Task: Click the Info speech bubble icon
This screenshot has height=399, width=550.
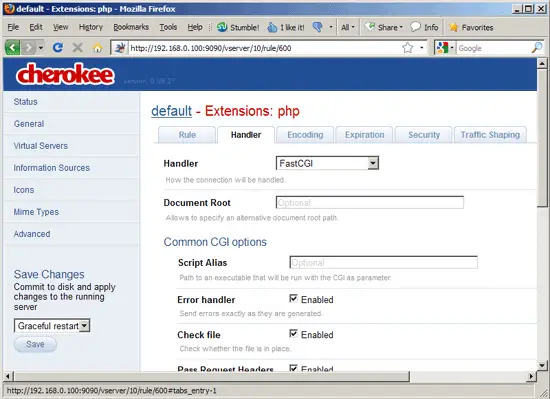Action: [415, 27]
